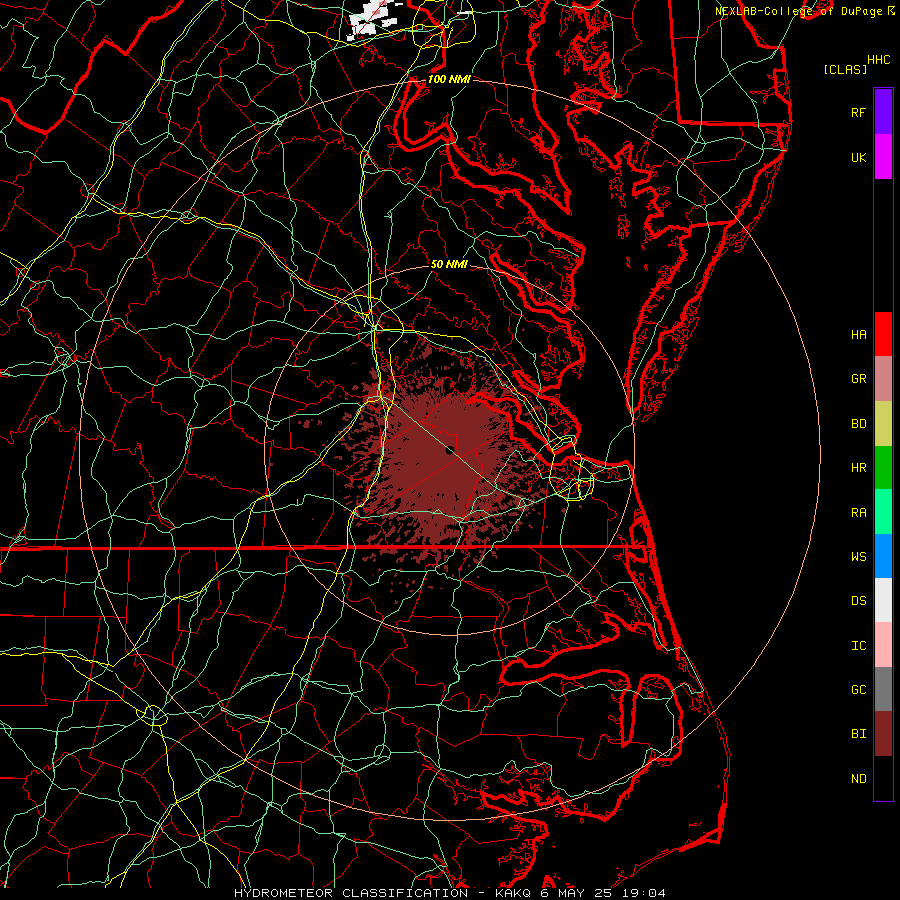Select the yellow BD legend swatch
Viewport: 900px width, 900px height.
tap(883, 424)
